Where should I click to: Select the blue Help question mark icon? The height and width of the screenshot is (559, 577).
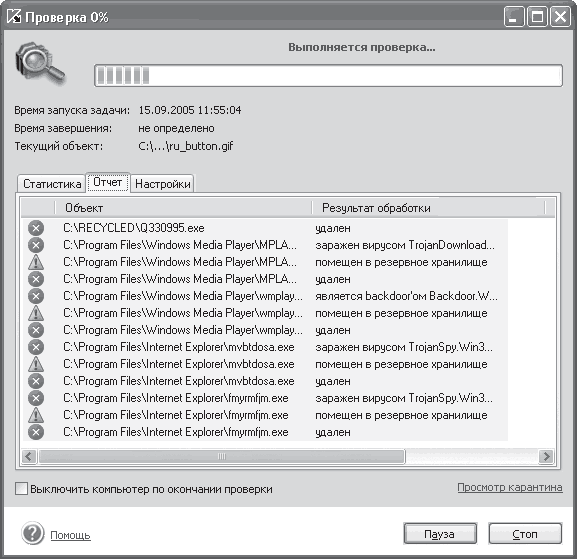coord(32,533)
